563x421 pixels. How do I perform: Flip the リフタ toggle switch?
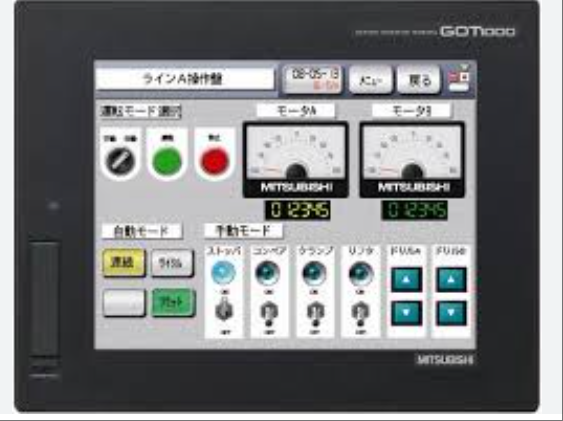click(x=360, y=312)
